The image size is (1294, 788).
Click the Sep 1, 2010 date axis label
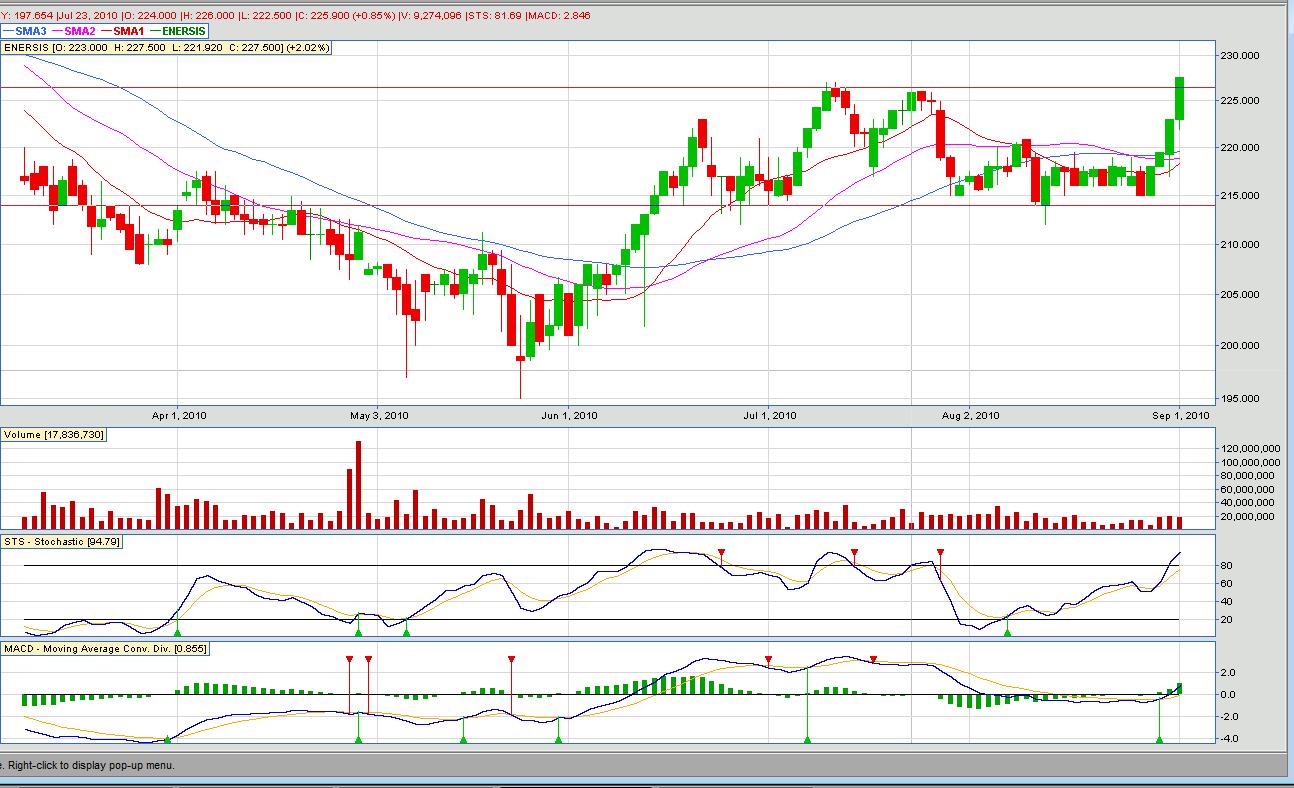point(1181,415)
